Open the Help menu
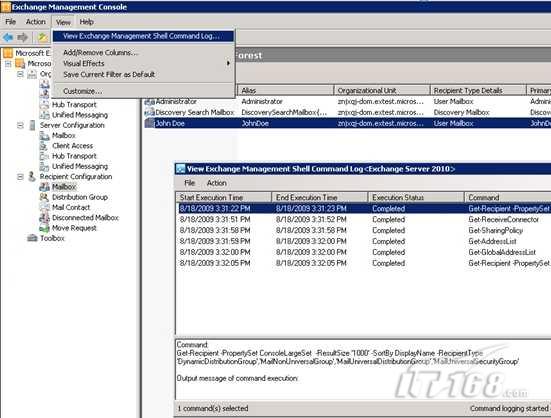This screenshot has height=418, width=551. pyautogui.click(x=86, y=22)
